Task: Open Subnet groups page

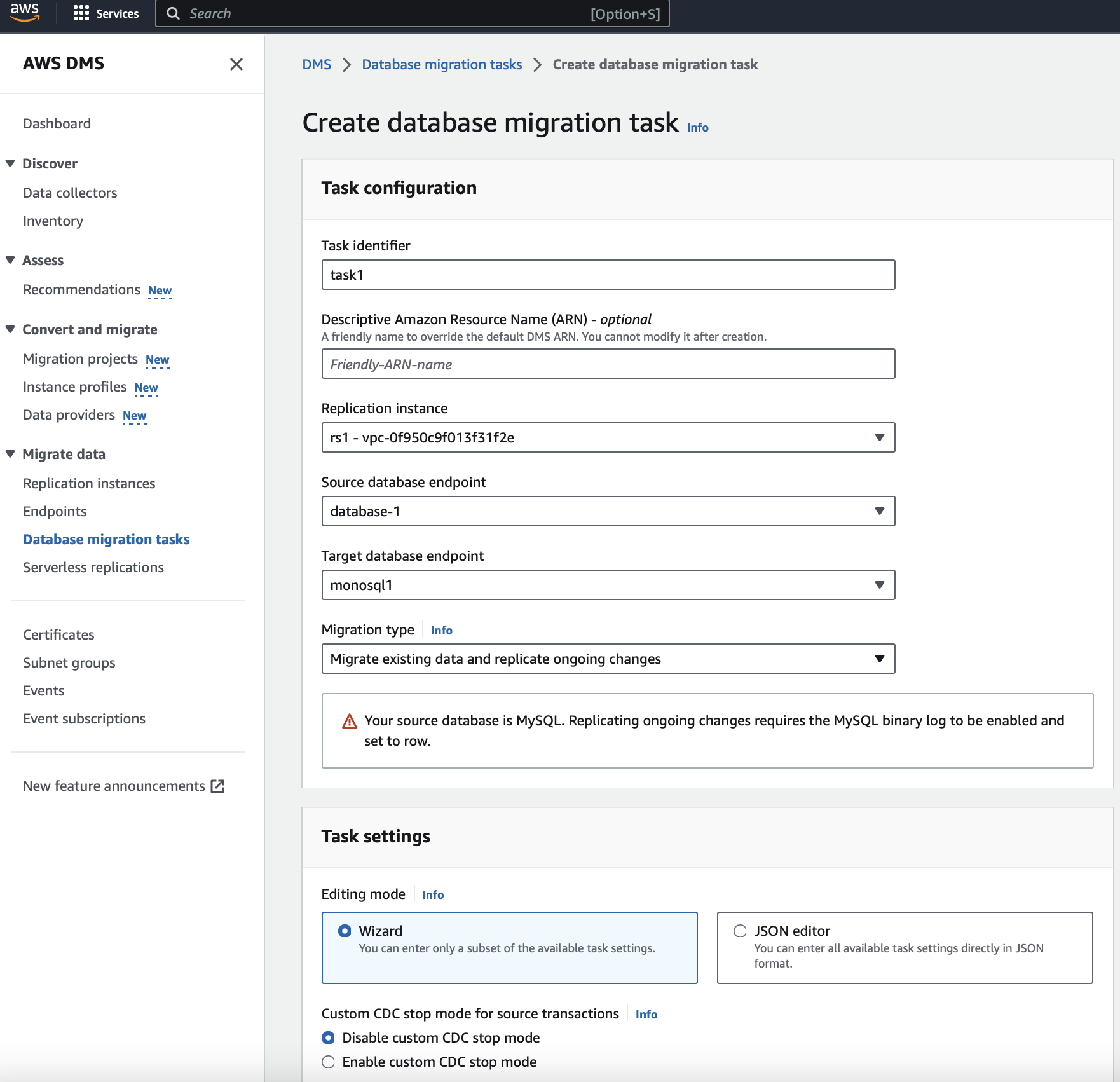Action: point(69,662)
